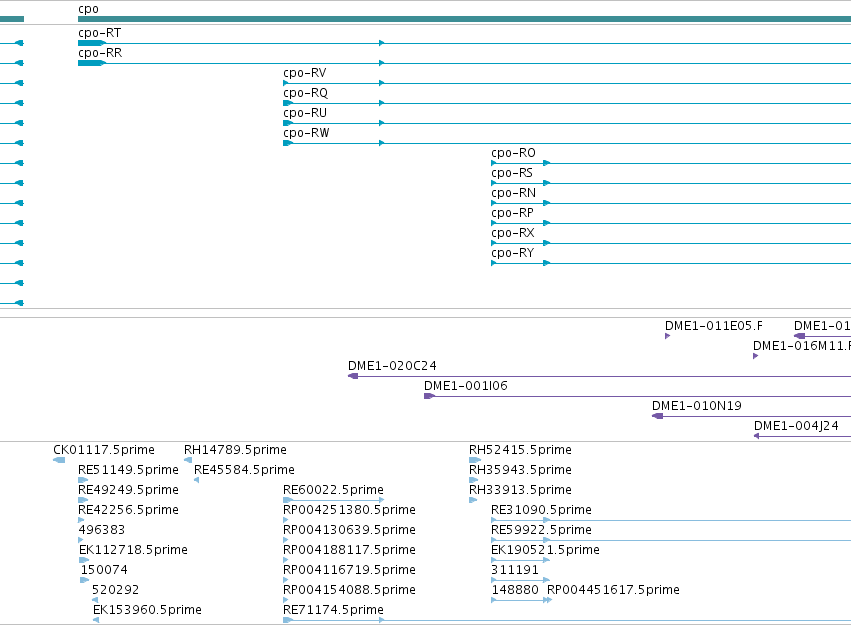Screen dimensions: 851x625
Task: Select feature 148880
Action: coord(515,590)
